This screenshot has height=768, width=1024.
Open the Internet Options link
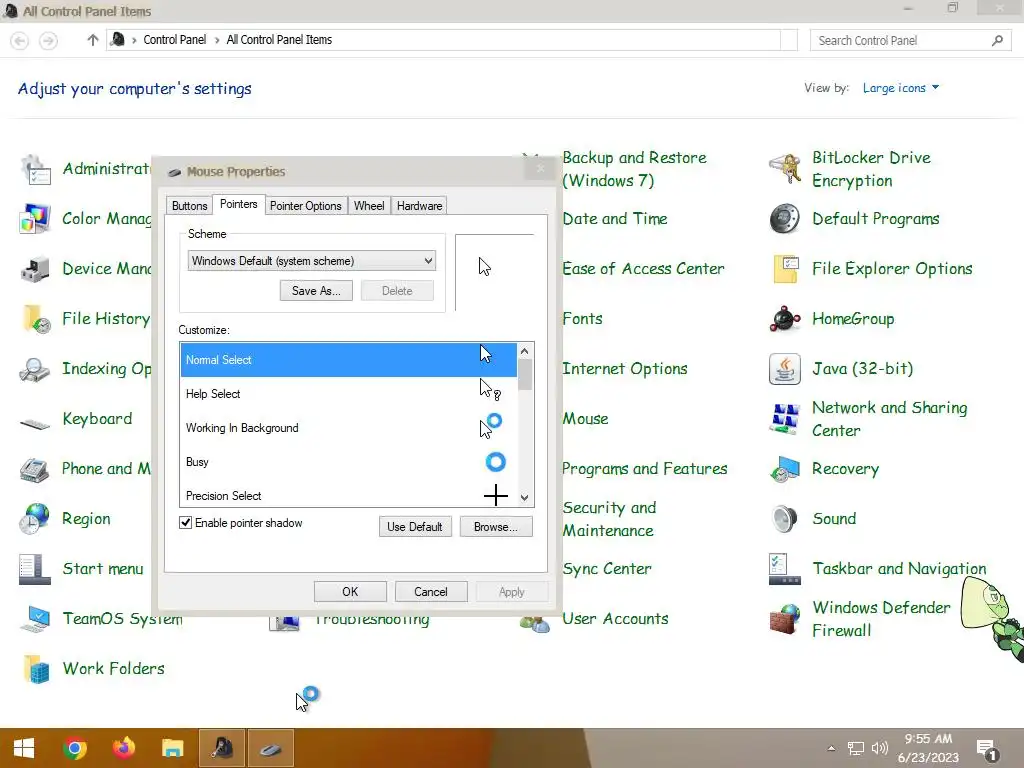(x=625, y=369)
